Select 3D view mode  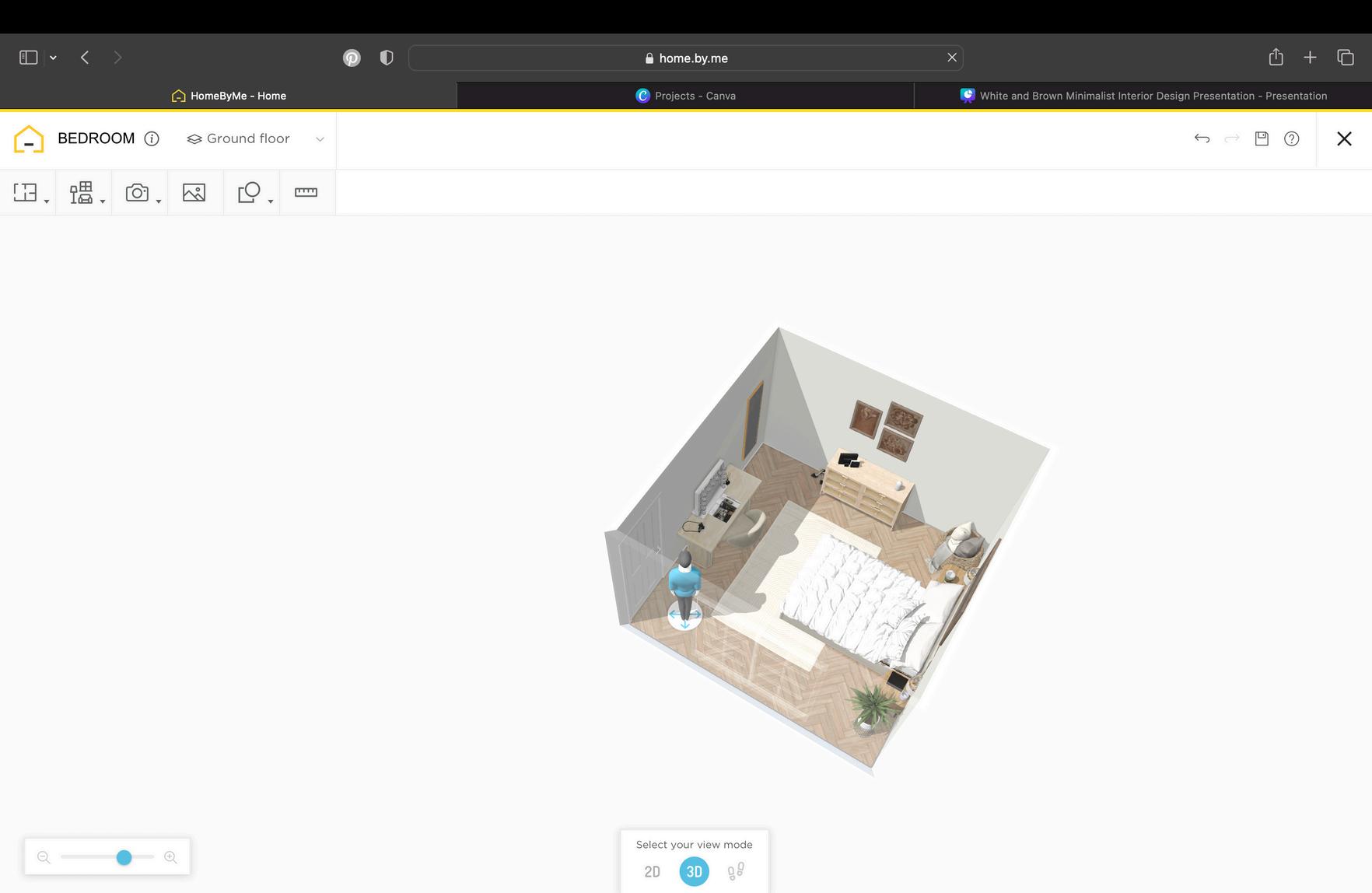[694, 872]
